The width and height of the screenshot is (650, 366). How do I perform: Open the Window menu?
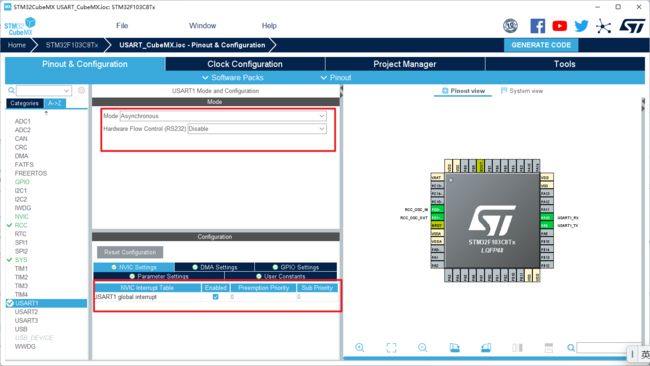click(202, 26)
